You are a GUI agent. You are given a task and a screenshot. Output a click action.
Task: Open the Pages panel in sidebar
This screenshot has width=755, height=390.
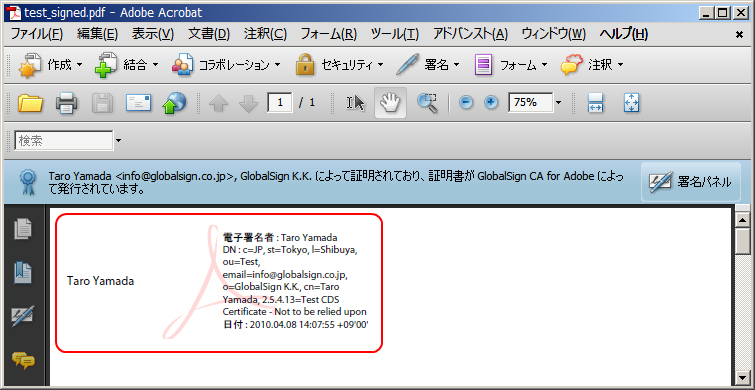pyautogui.click(x=23, y=229)
